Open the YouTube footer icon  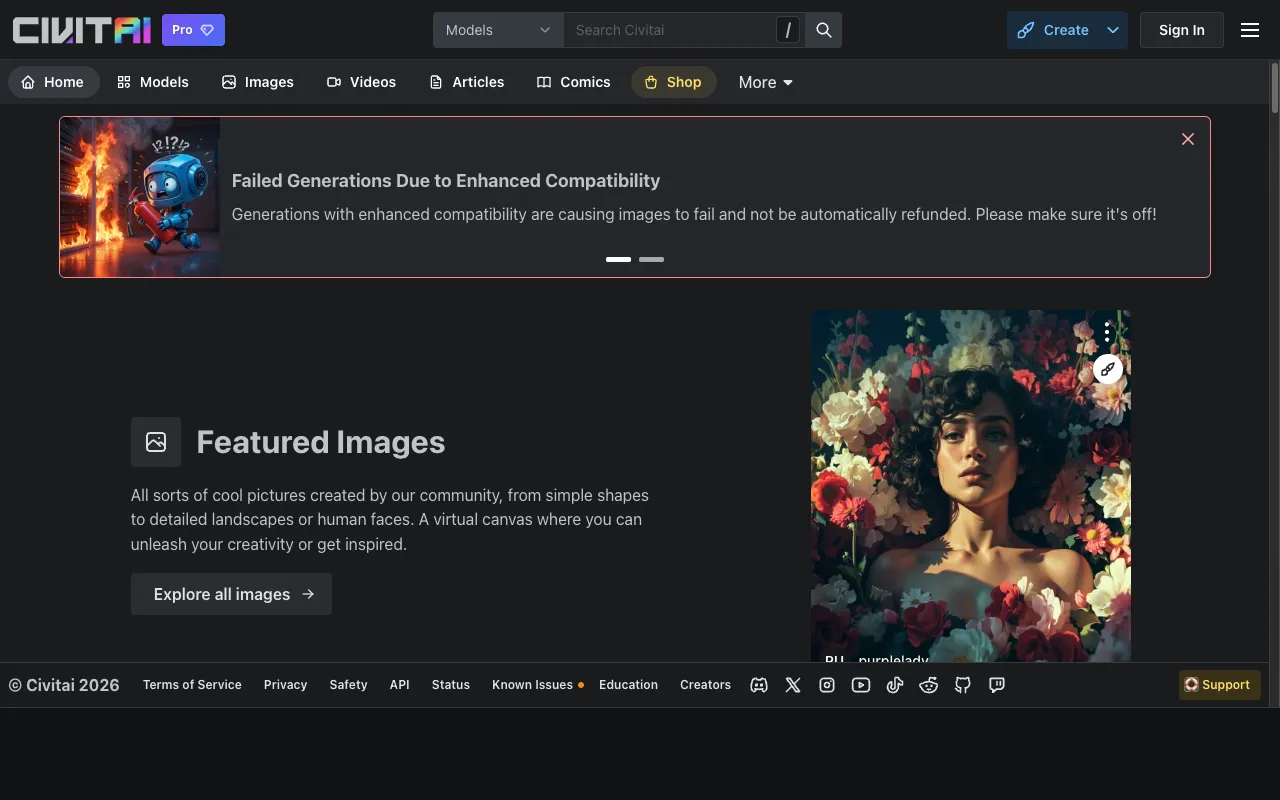(861, 685)
